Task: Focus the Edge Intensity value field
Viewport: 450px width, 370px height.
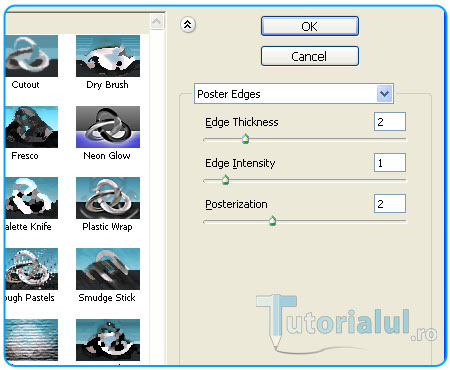Action: [x=390, y=163]
